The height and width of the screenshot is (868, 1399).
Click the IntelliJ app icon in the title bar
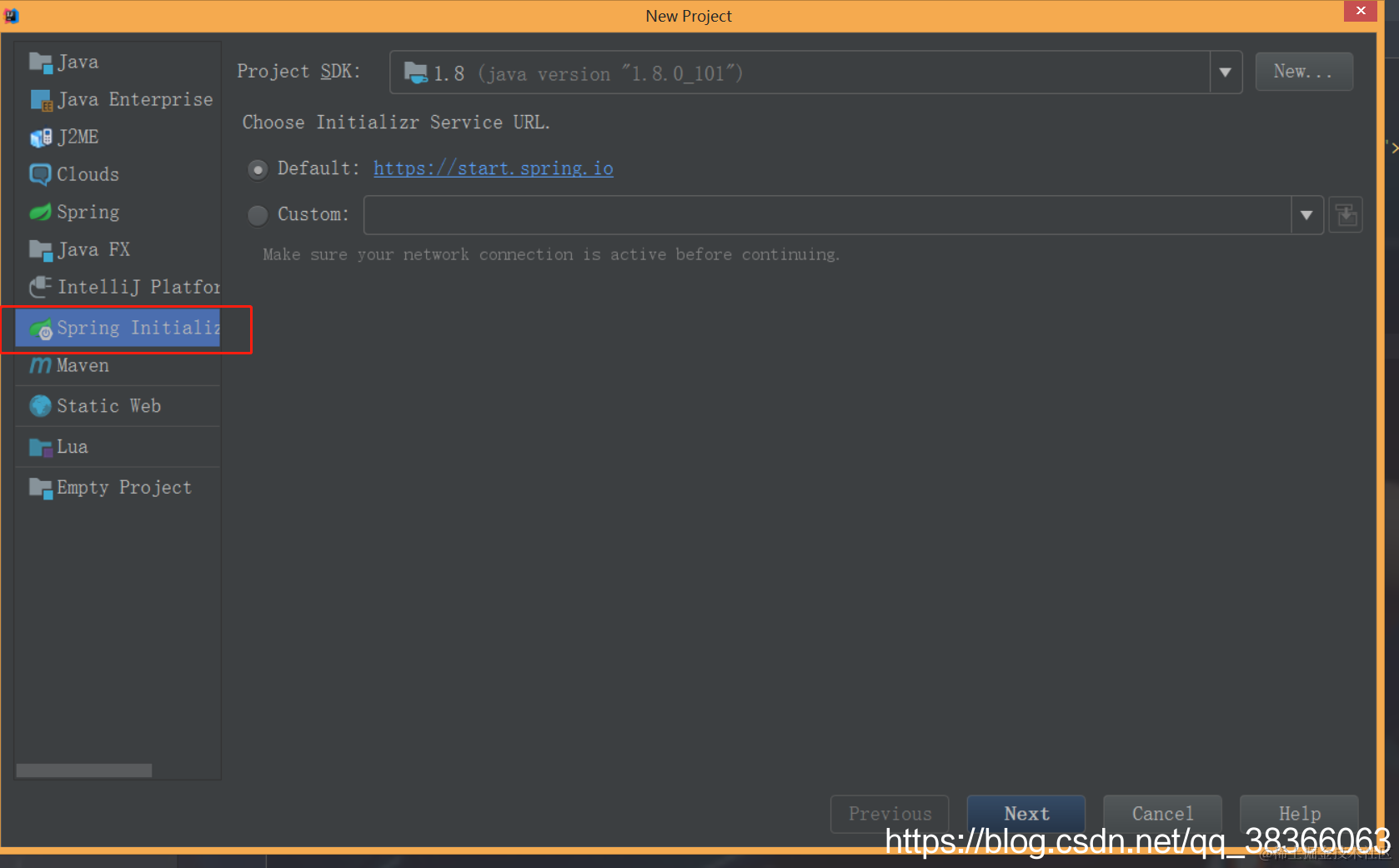click(x=12, y=15)
